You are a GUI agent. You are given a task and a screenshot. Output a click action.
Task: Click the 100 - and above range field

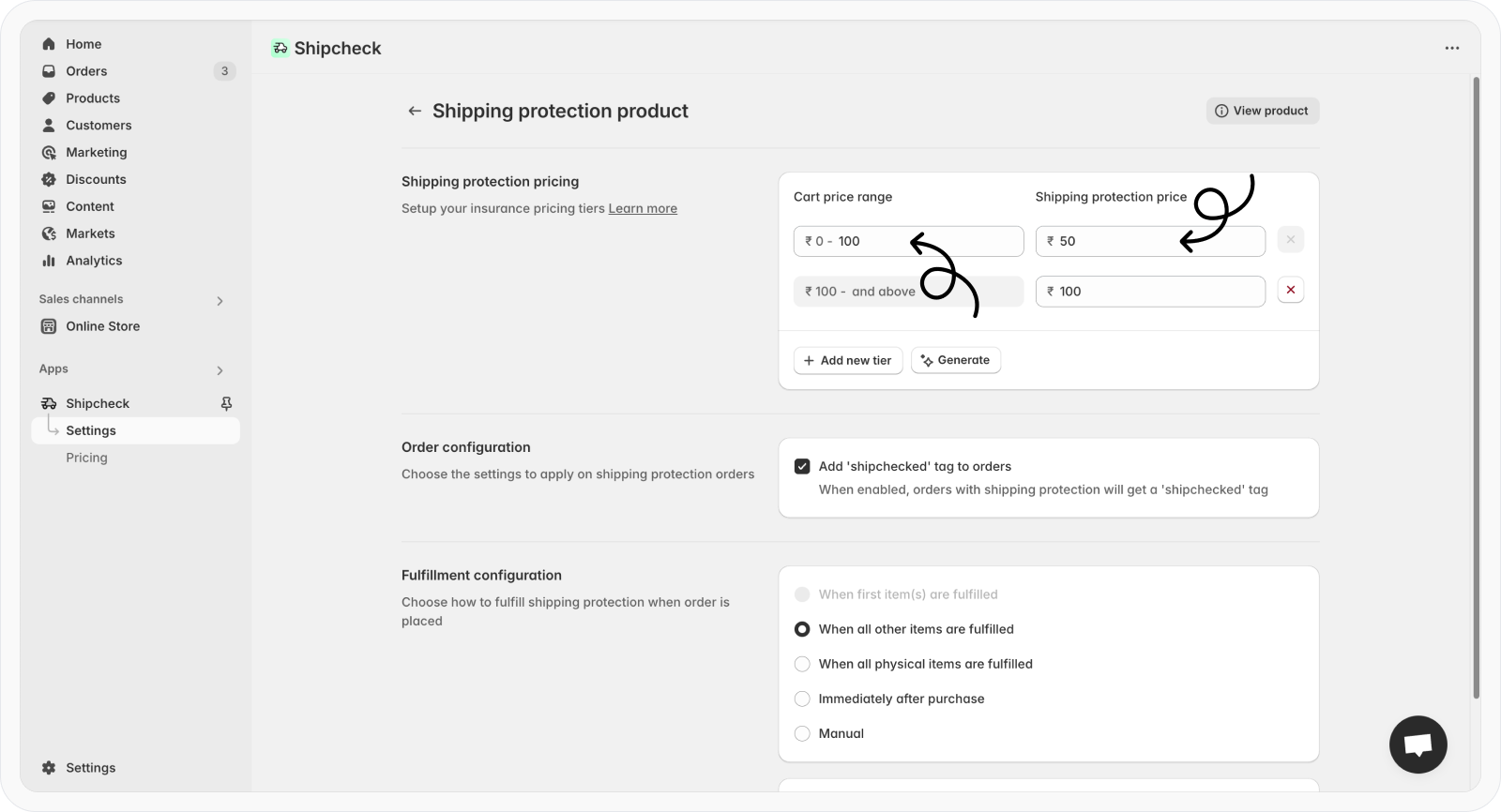pos(908,292)
